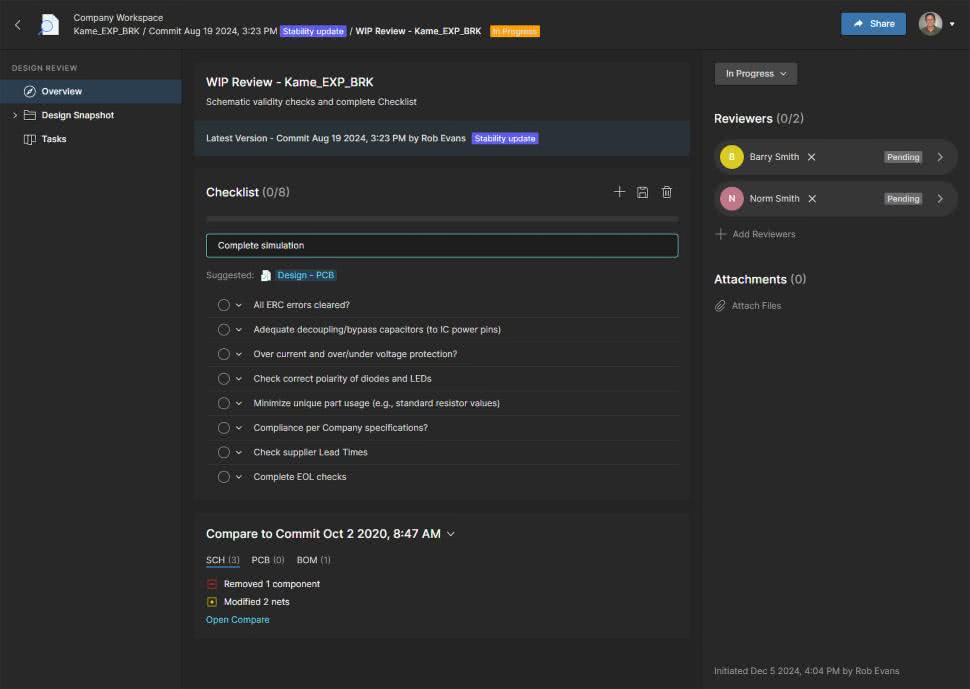Check off 'All ERC errors cleared?' item

(x=224, y=305)
